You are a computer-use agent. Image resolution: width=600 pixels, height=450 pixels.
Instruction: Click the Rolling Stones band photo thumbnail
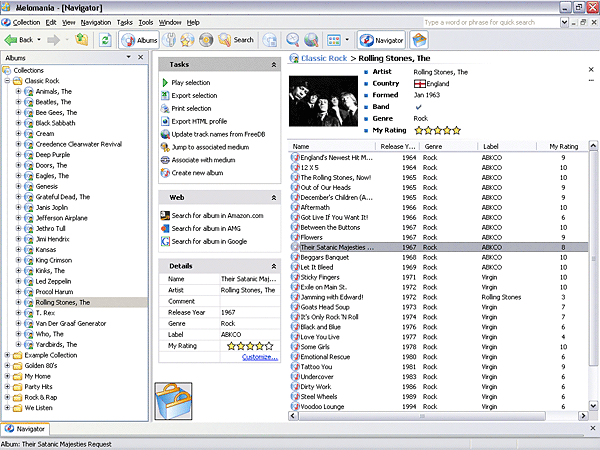[x=323, y=101]
